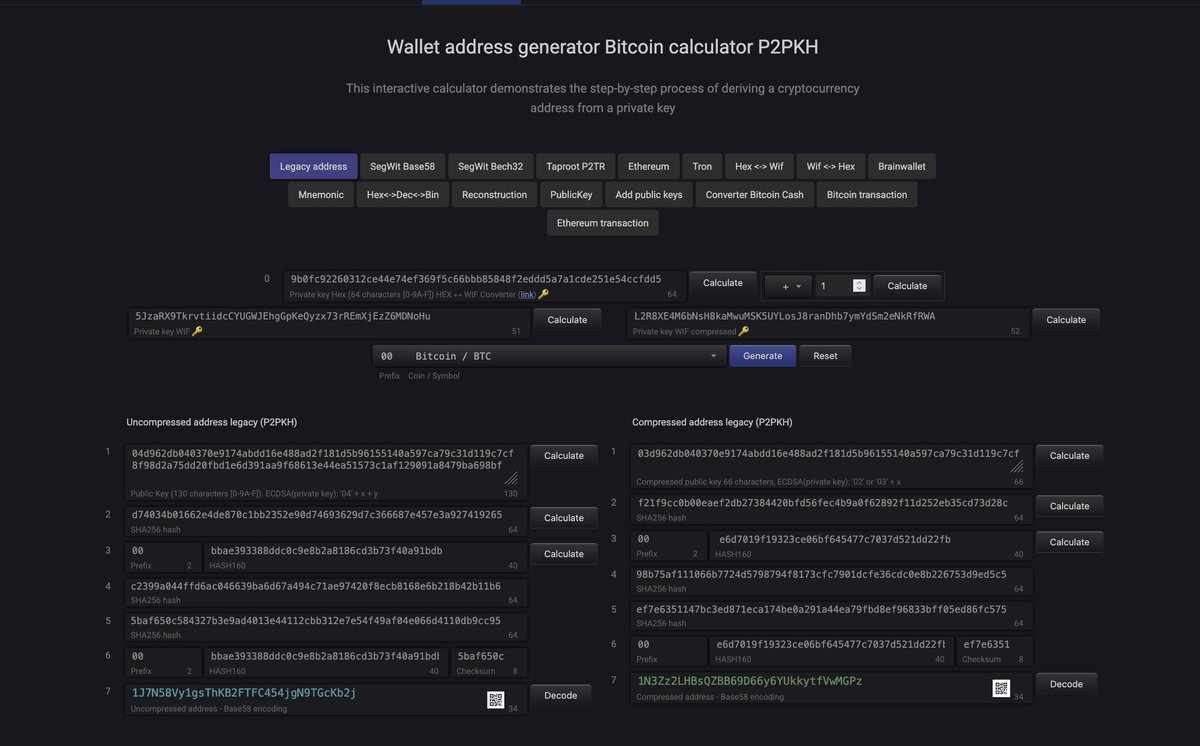The height and width of the screenshot is (746, 1200).
Task: Go to the Brainwallet tab
Action: tap(902, 167)
